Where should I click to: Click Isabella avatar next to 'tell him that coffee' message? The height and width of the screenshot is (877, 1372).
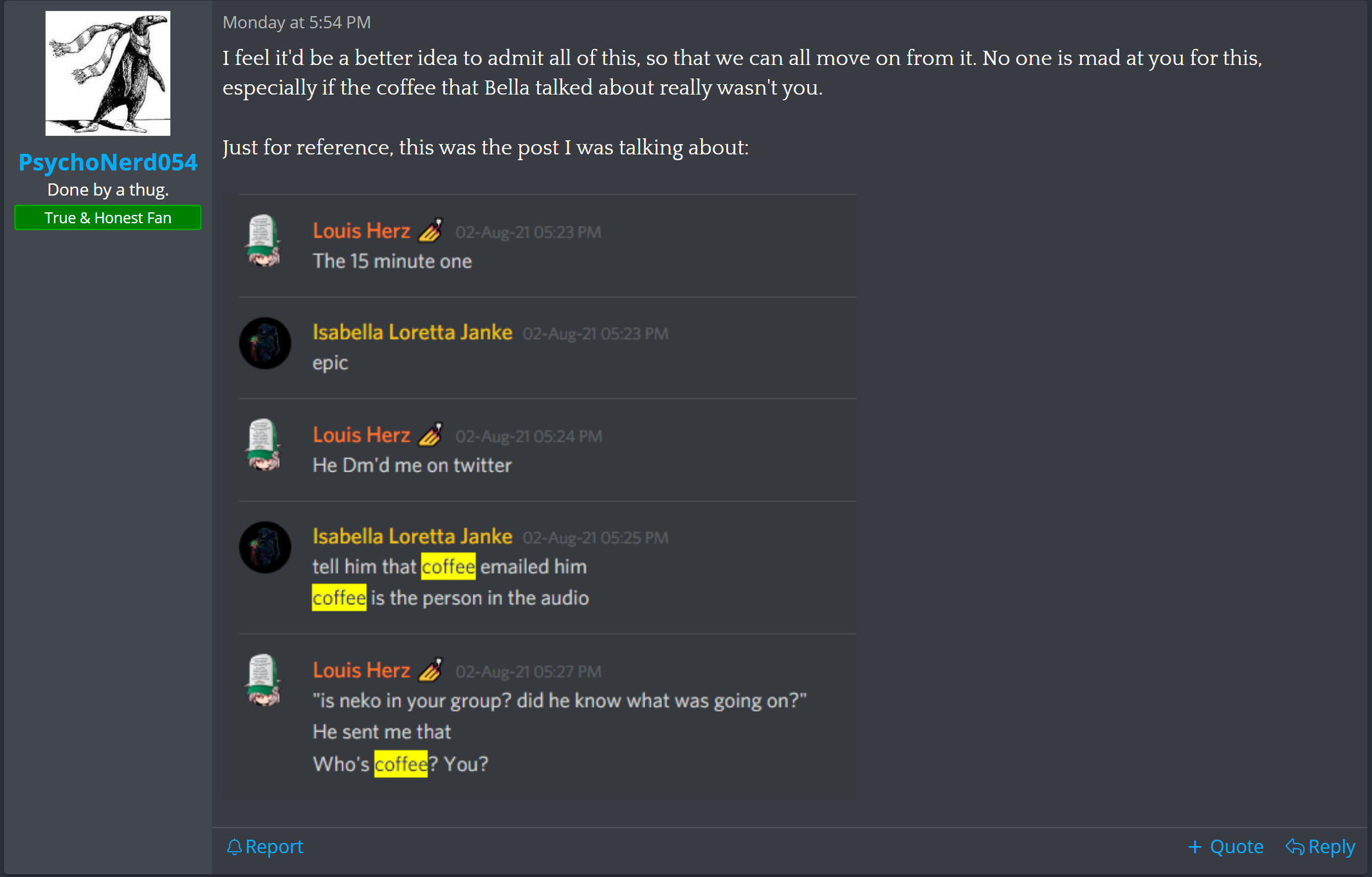[x=265, y=547]
